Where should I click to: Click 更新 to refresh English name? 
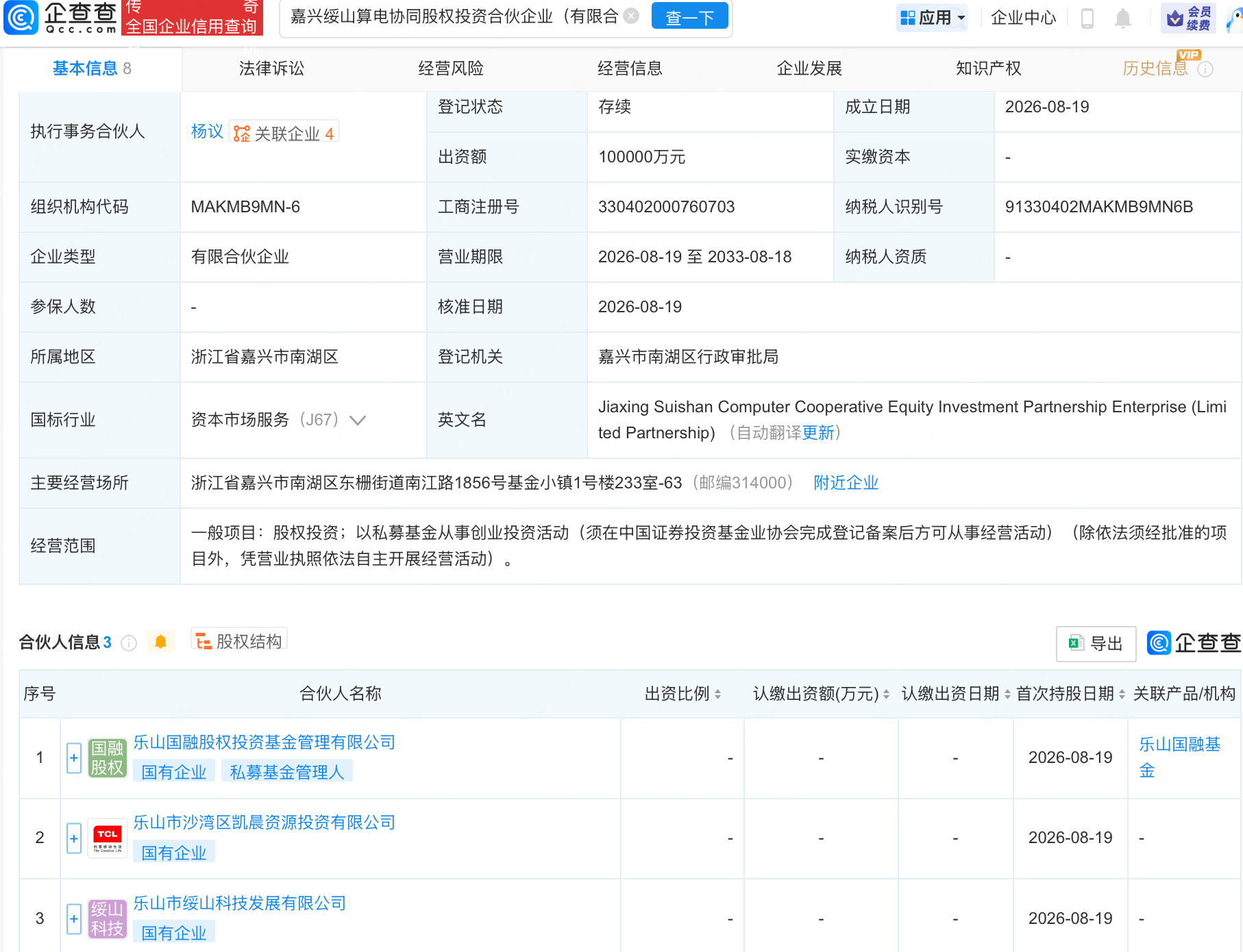coord(818,433)
